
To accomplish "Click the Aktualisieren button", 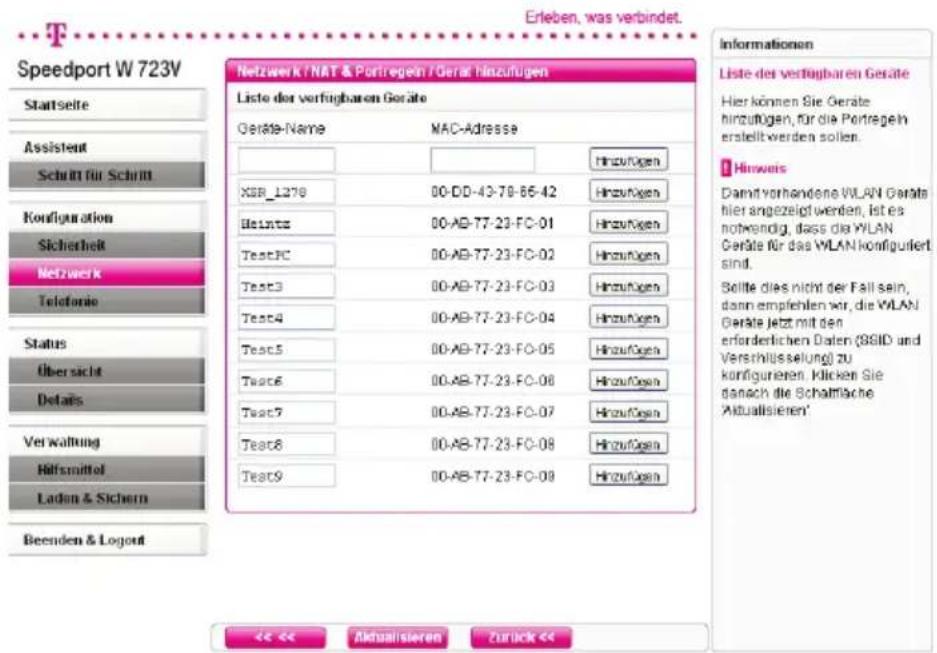I will [397, 637].
